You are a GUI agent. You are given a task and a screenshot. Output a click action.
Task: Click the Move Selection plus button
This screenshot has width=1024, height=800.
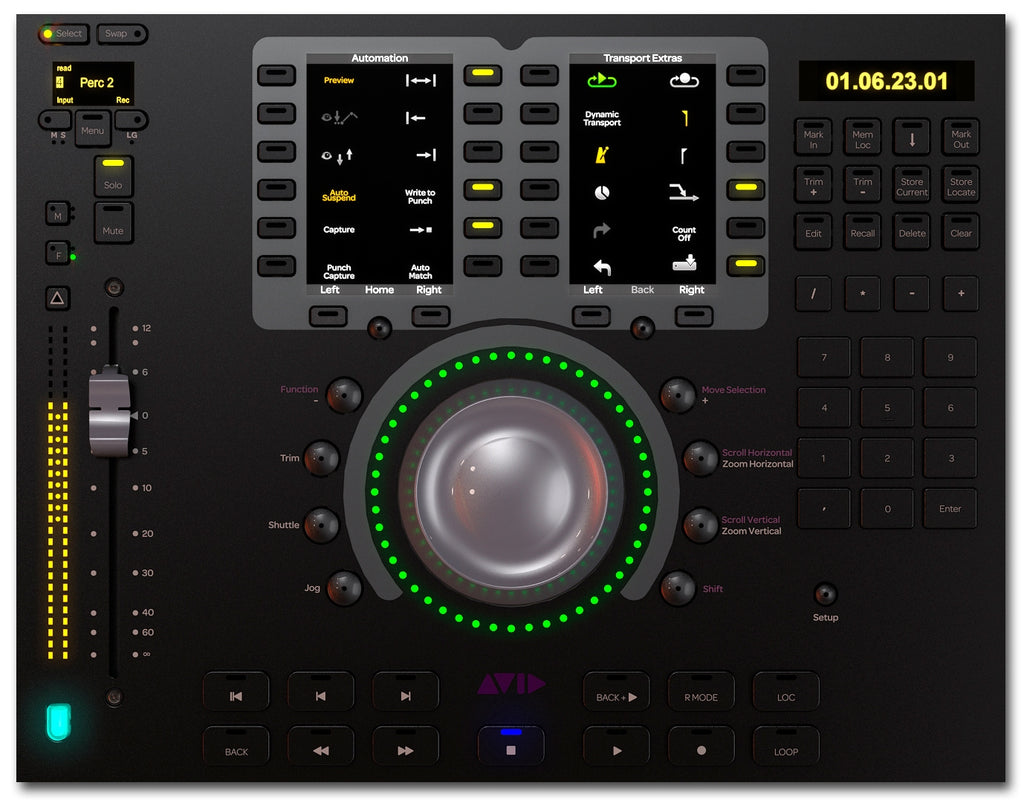tap(678, 395)
